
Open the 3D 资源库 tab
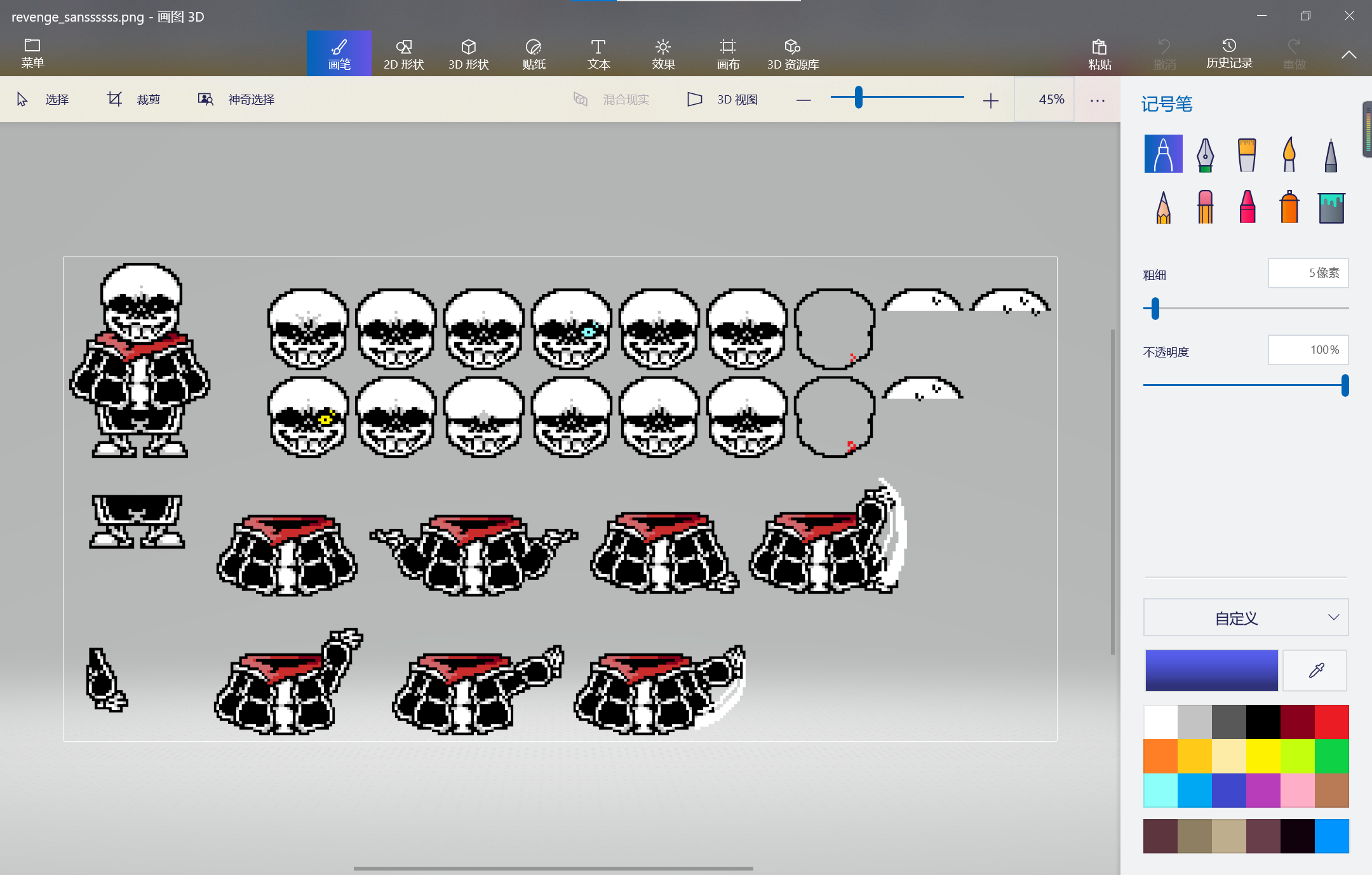793,53
